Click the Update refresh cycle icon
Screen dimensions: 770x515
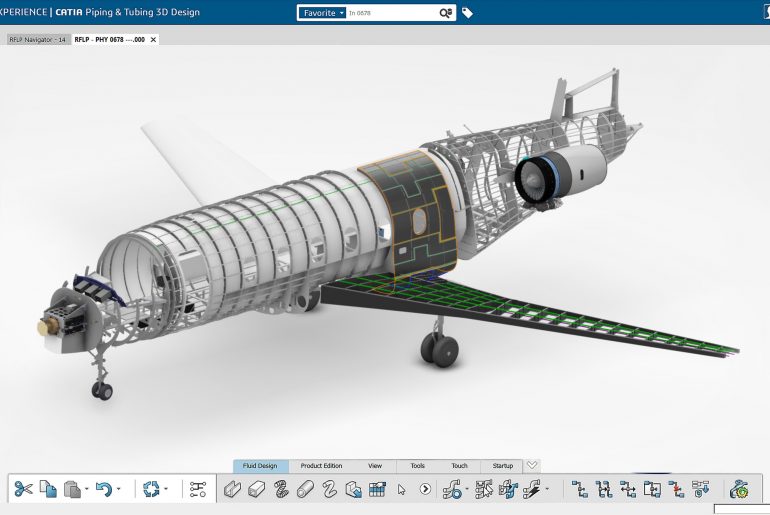click(x=151, y=489)
